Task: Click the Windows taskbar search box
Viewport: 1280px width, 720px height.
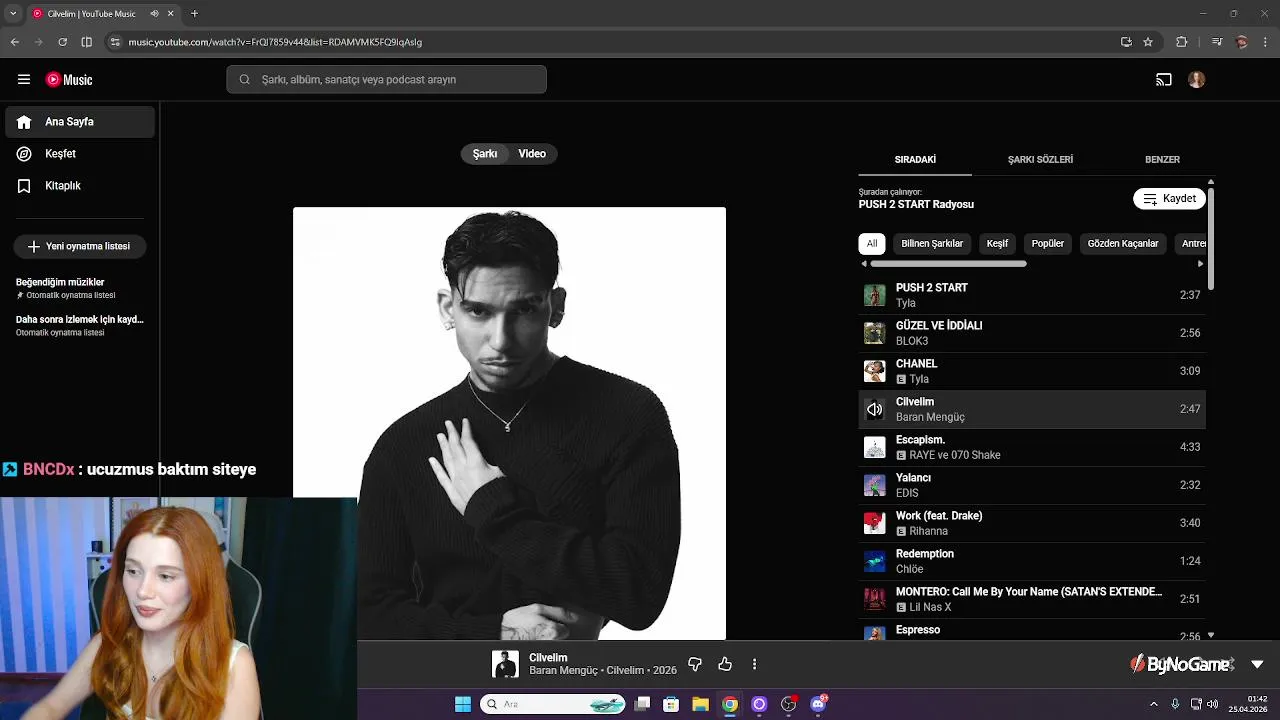Action: point(553,704)
